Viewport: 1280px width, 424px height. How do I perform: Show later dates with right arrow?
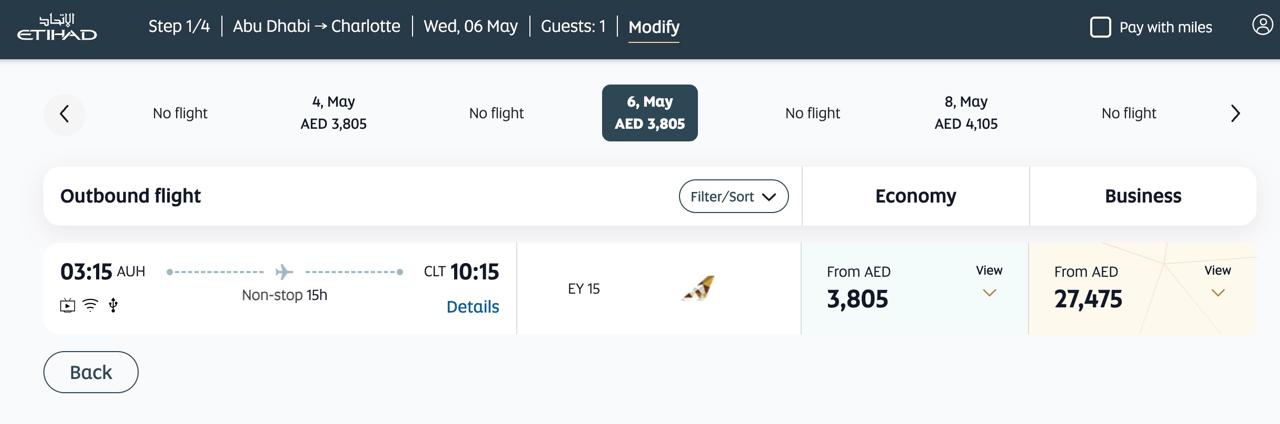[x=1235, y=113]
